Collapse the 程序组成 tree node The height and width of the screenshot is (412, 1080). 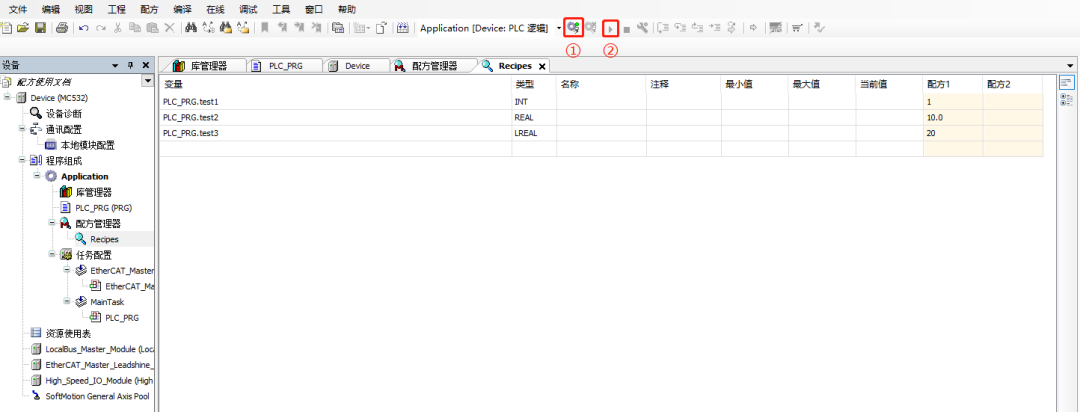(x=22, y=161)
